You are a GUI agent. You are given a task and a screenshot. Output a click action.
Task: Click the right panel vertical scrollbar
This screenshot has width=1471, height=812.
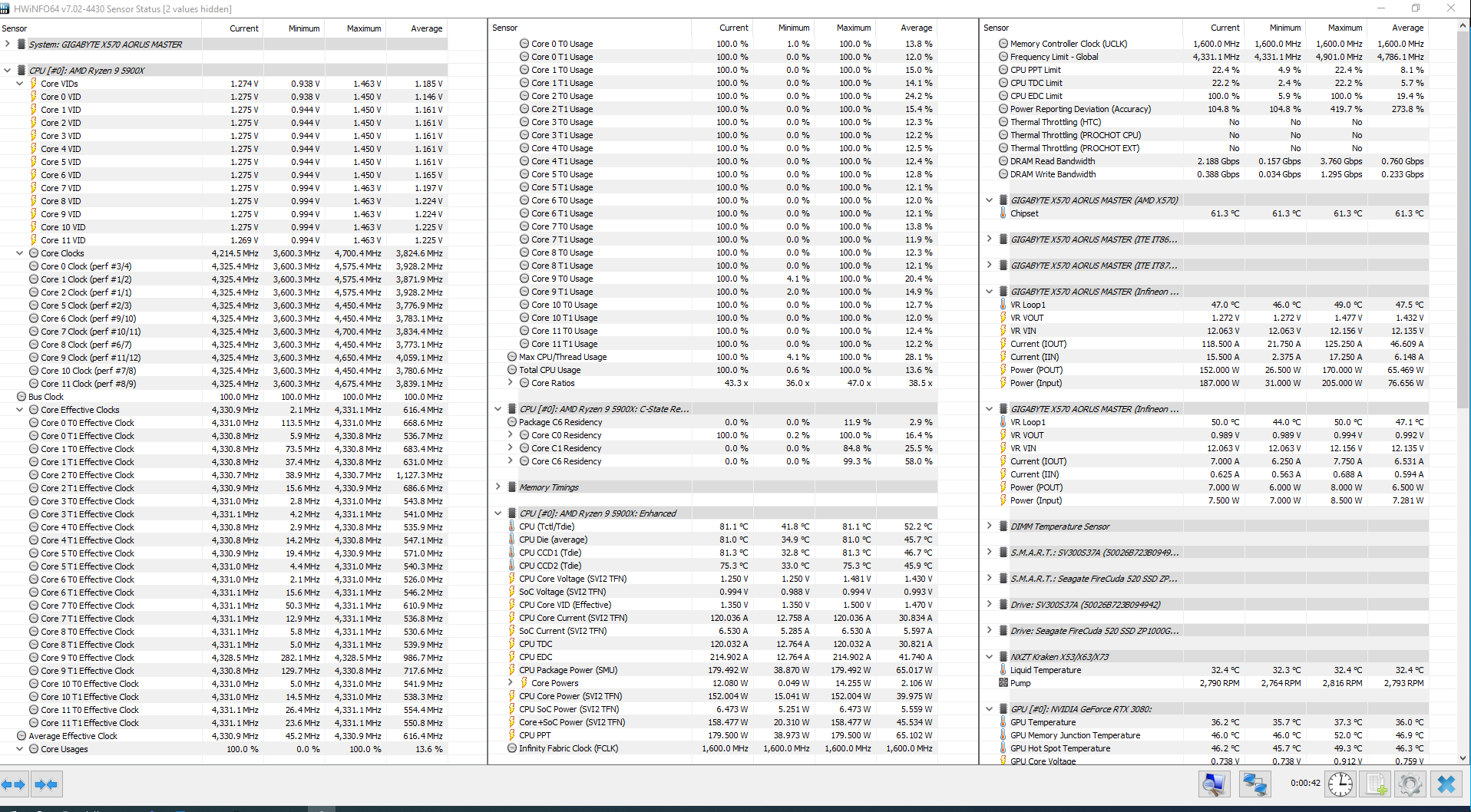click(x=1463, y=391)
